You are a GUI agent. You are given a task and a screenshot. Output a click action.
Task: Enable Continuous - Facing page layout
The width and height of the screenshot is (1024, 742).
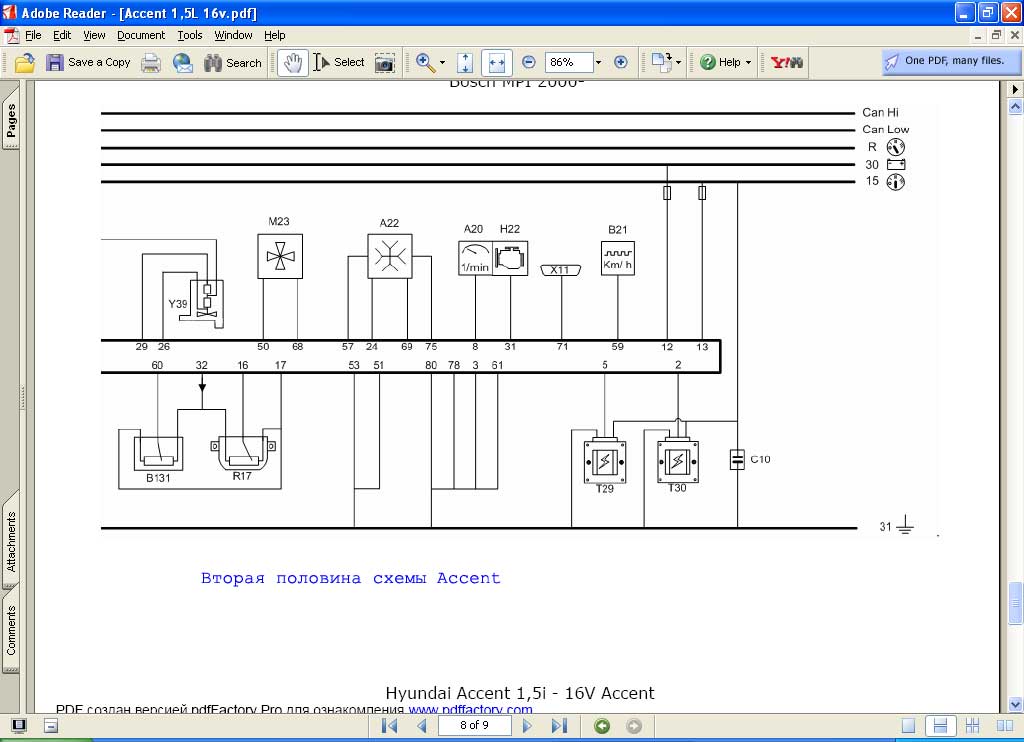(973, 726)
